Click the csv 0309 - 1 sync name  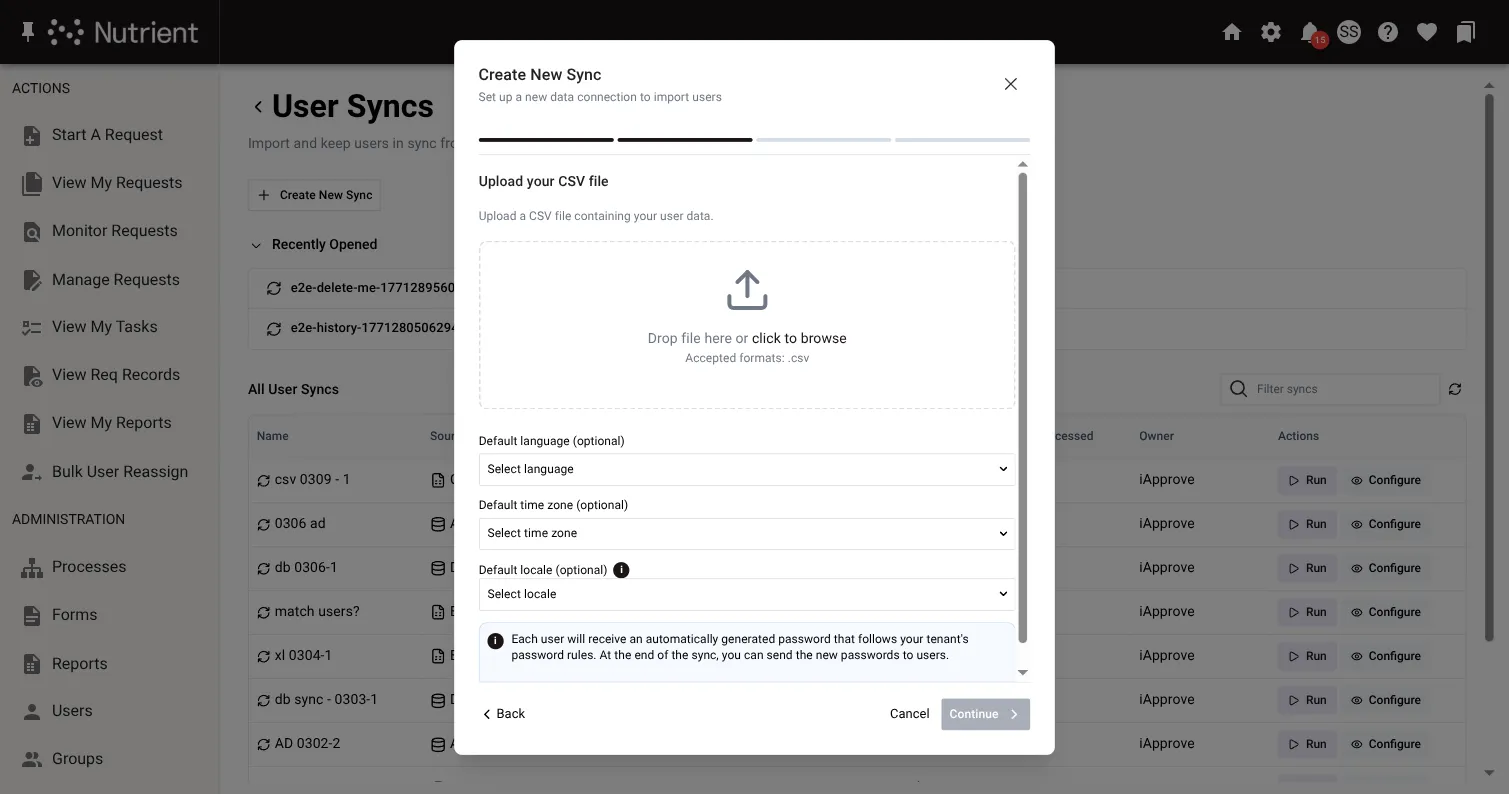pyautogui.click(x=312, y=480)
